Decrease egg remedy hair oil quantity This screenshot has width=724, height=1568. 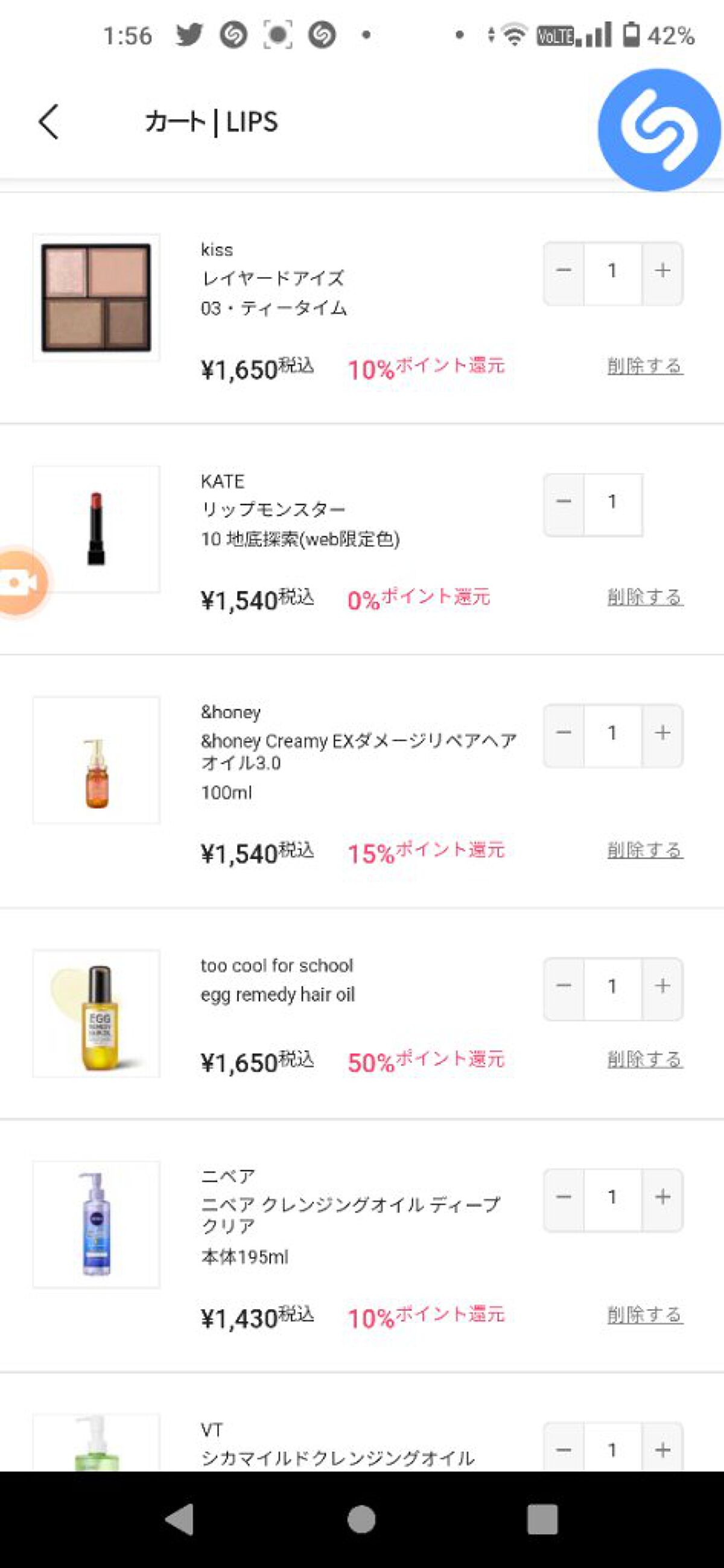pos(564,987)
